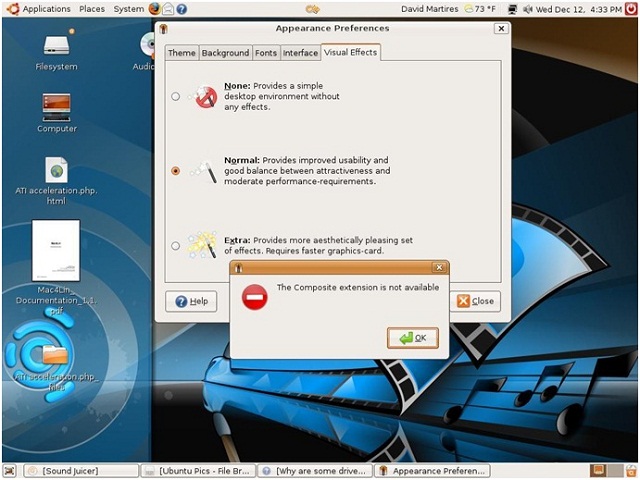Click the Help button in Appearance Preferences
The height and width of the screenshot is (480, 640).
point(191,301)
